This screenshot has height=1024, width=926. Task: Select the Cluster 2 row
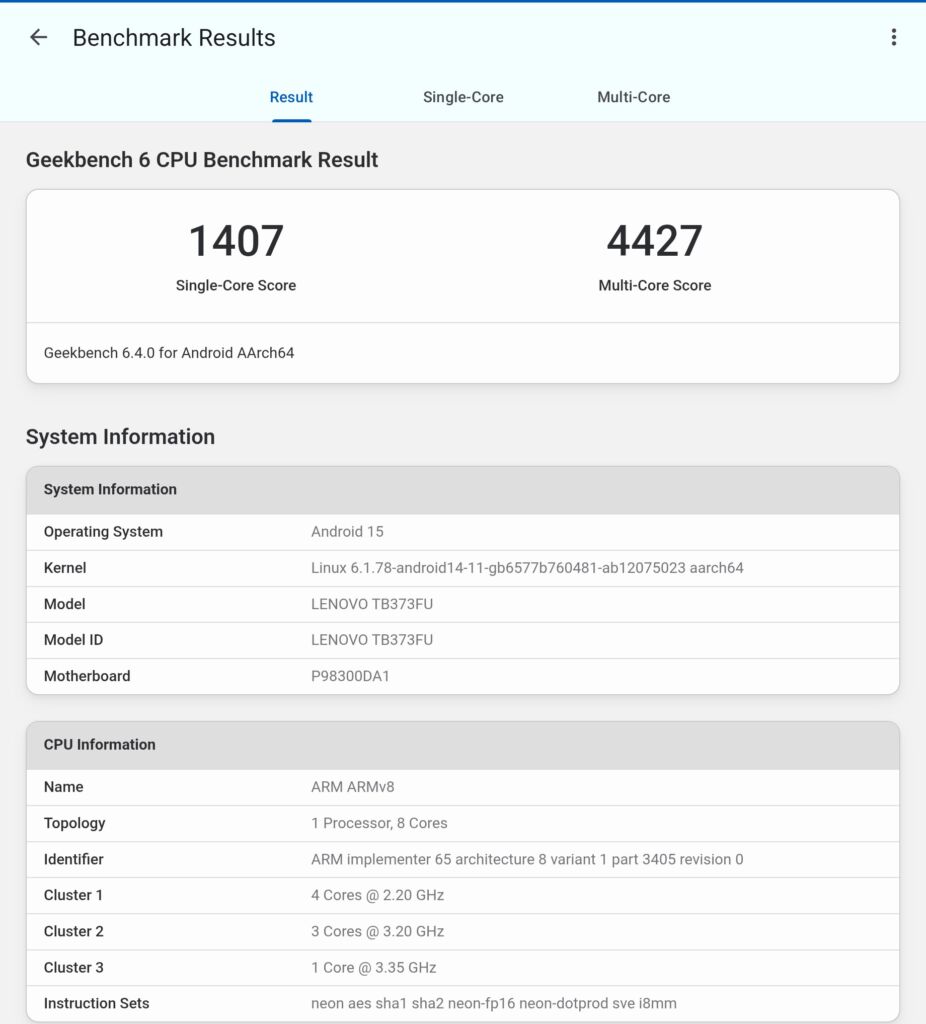click(x=462, y=931)
